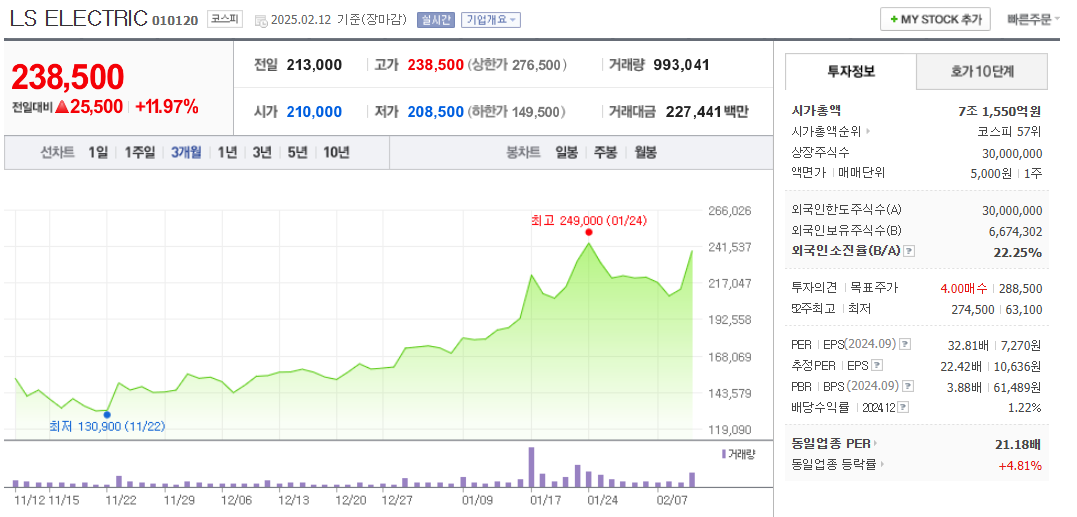This screenshot has height=517, width=1077.
Task: Click the 거래대금 value 227,441백만
Action: pyautogui.click(x=707, y=112)
